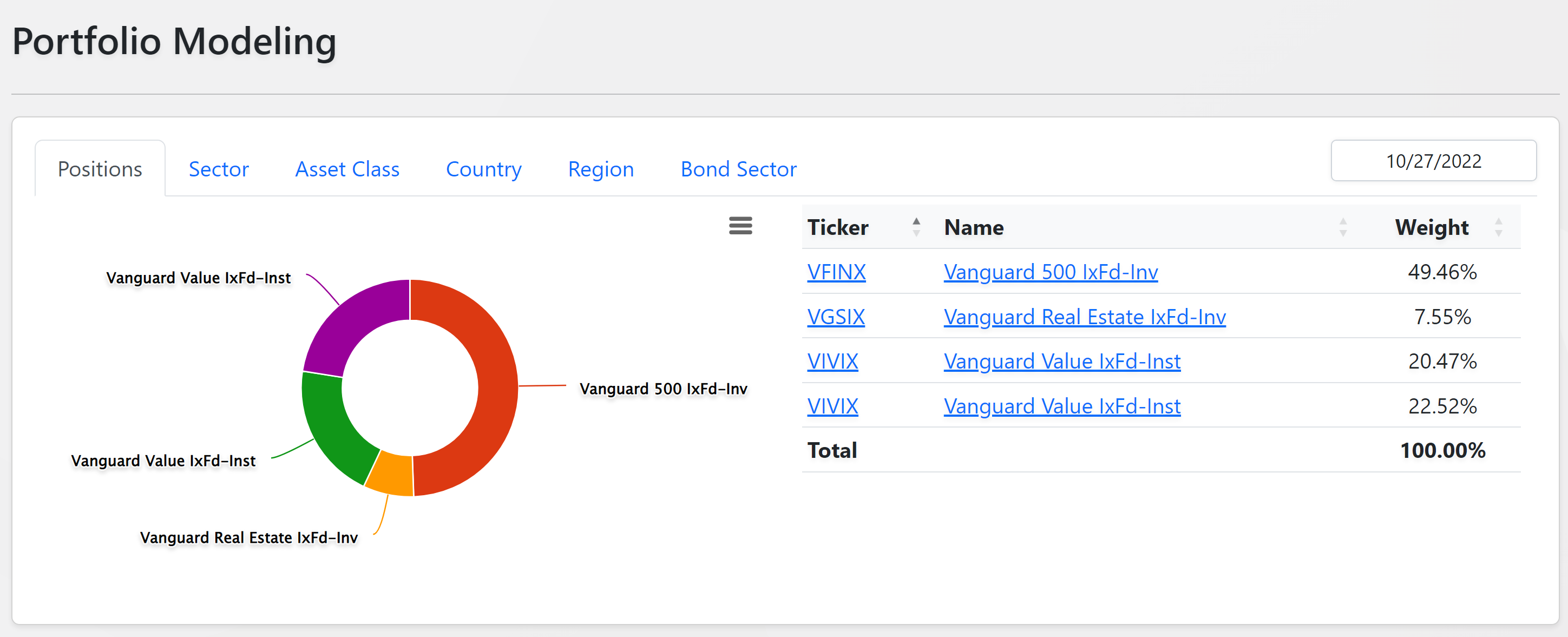Image resolution: width=1568 pixels, height=637 pixels.
Task: Click the Vanguard 500 IxFd-Inv chart label
Action: click(664, 389)
